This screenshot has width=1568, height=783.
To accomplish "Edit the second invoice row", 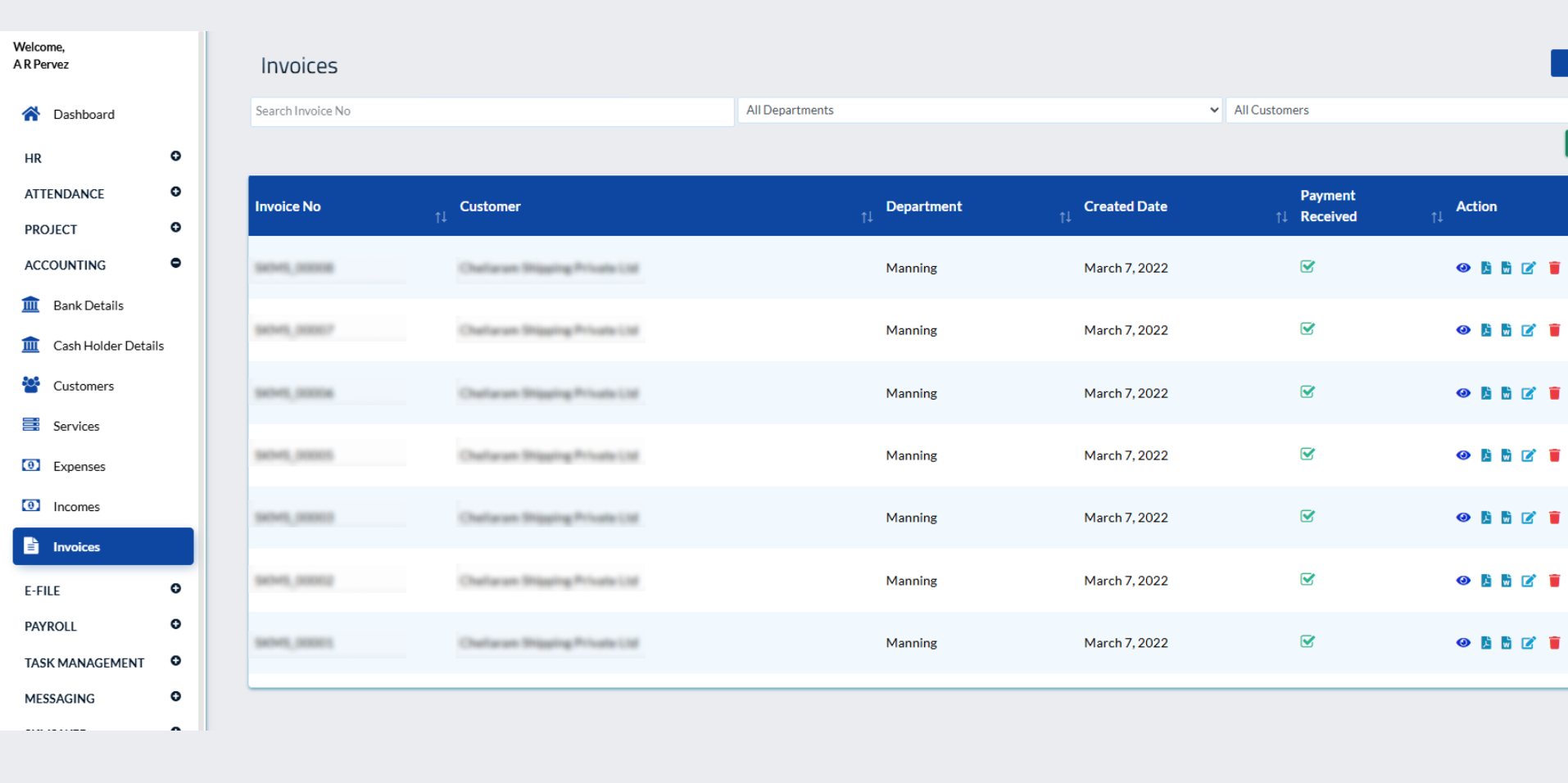I will tap(1529, 330).
